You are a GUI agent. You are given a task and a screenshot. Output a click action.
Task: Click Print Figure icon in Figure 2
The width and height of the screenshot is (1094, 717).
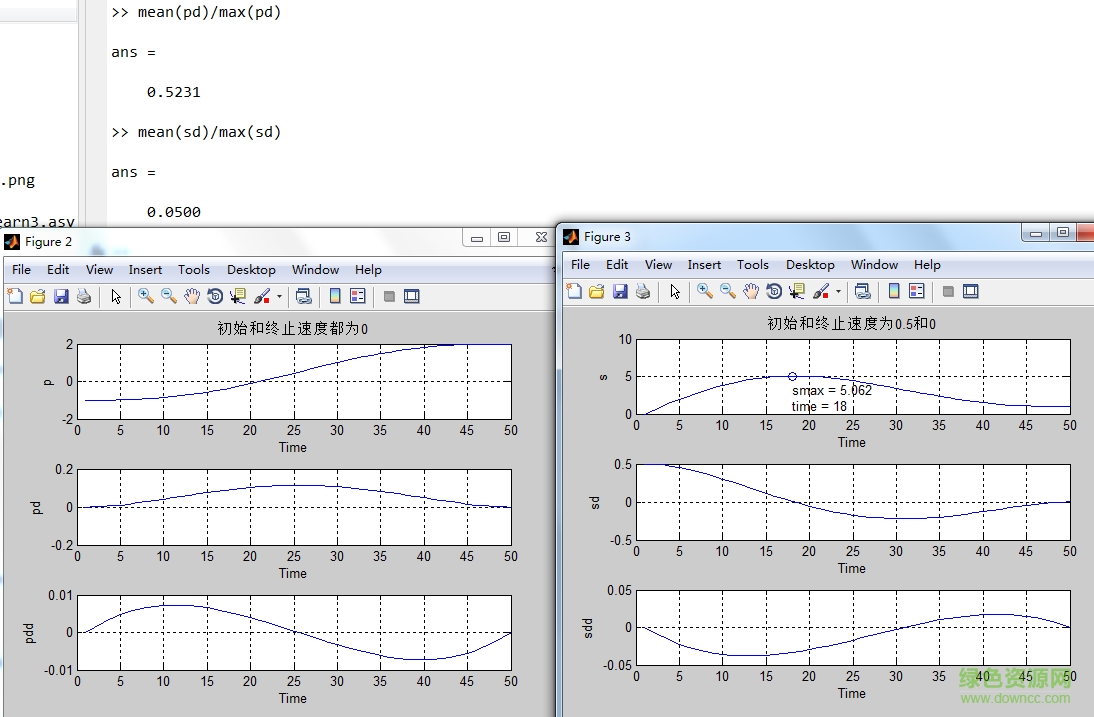point(84,296)
